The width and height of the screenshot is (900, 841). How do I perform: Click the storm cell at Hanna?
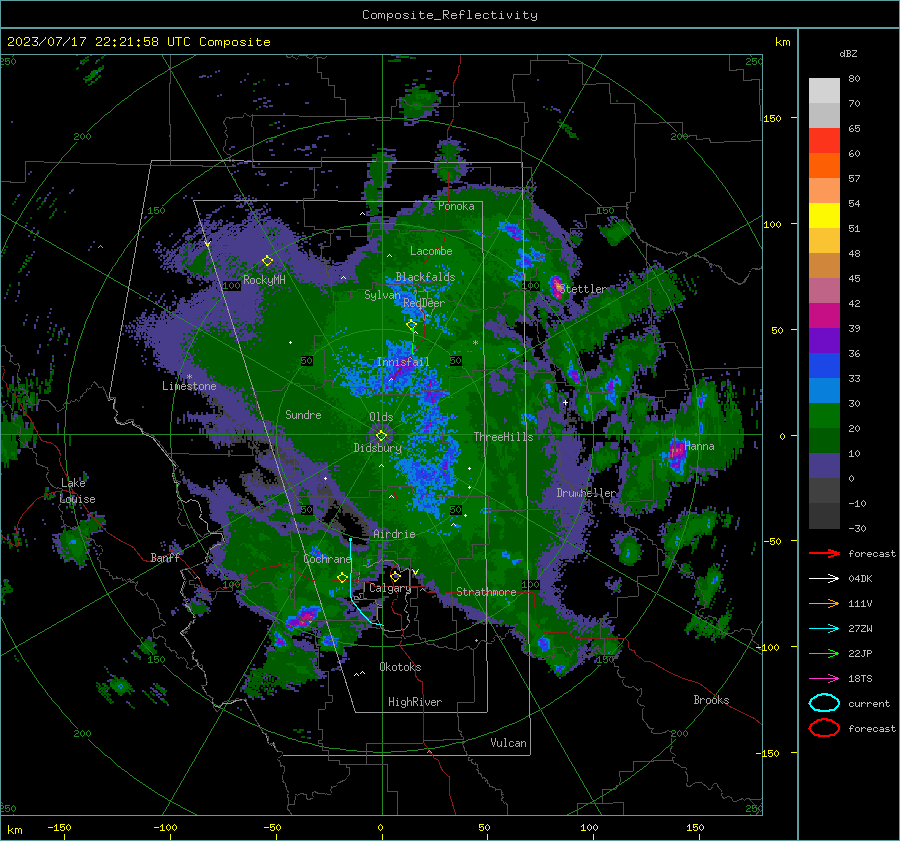point(677,452)
